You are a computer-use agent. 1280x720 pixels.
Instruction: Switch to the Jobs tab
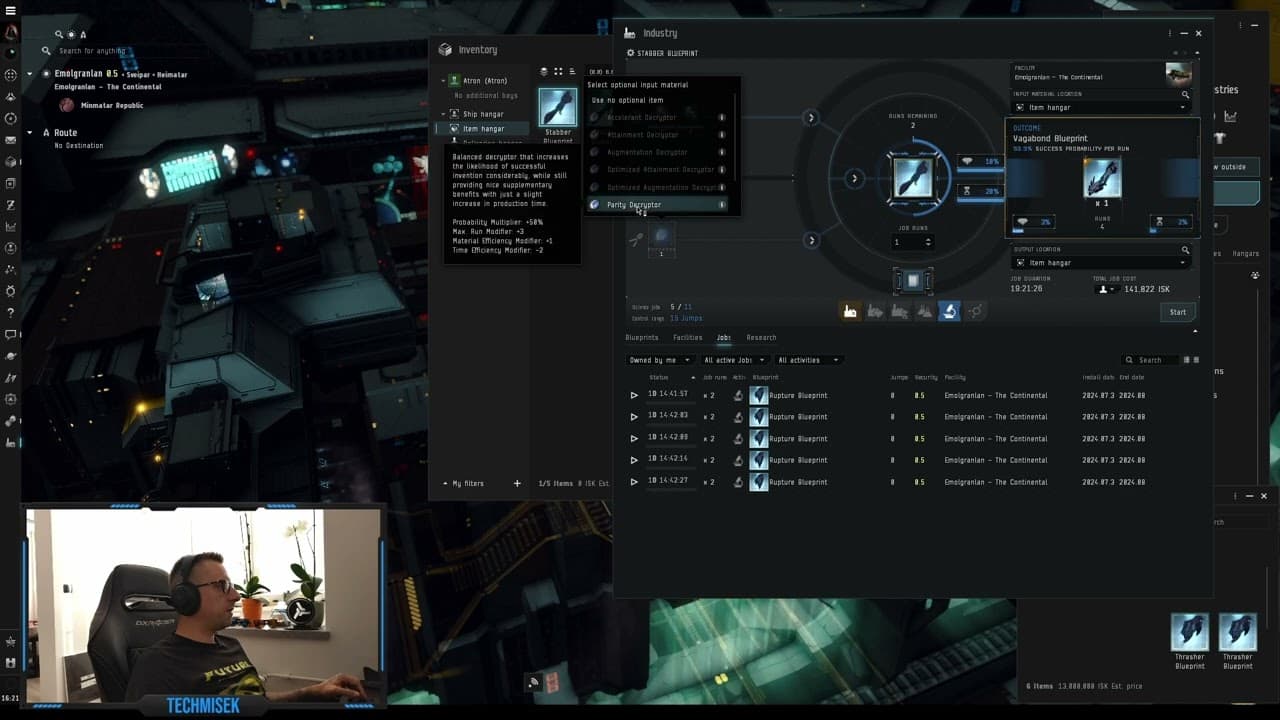[x=723, y=337]
